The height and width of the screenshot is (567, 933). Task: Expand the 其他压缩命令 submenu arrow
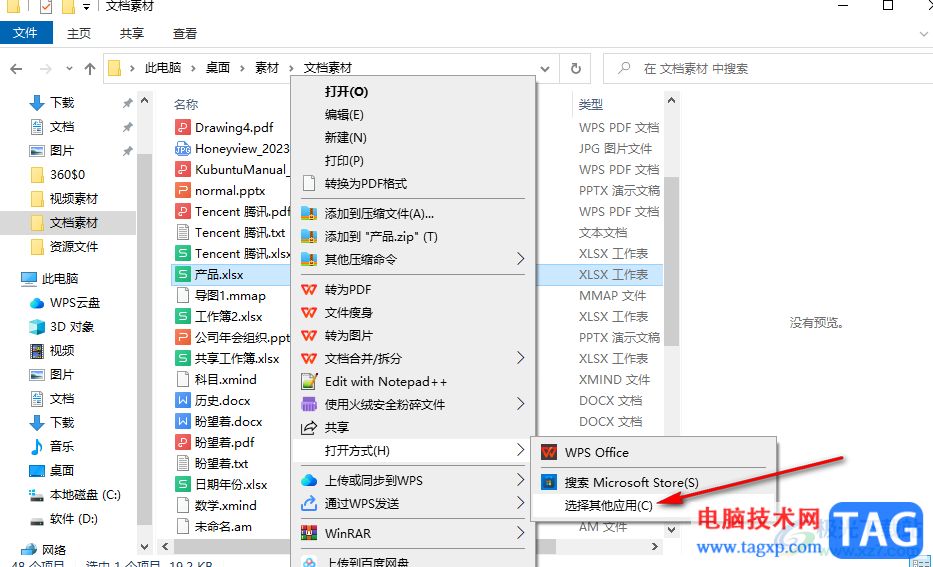[x=520, y=259]
